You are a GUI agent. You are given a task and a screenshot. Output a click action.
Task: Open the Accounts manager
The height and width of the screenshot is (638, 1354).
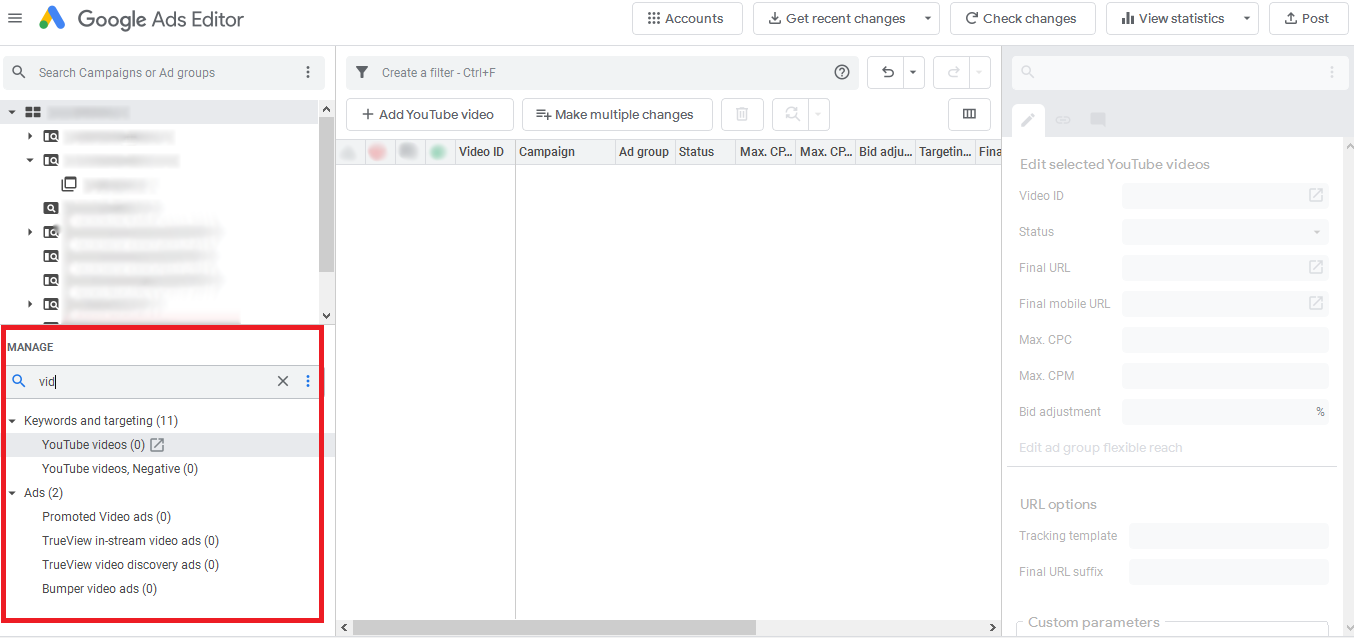pos(687,18)
